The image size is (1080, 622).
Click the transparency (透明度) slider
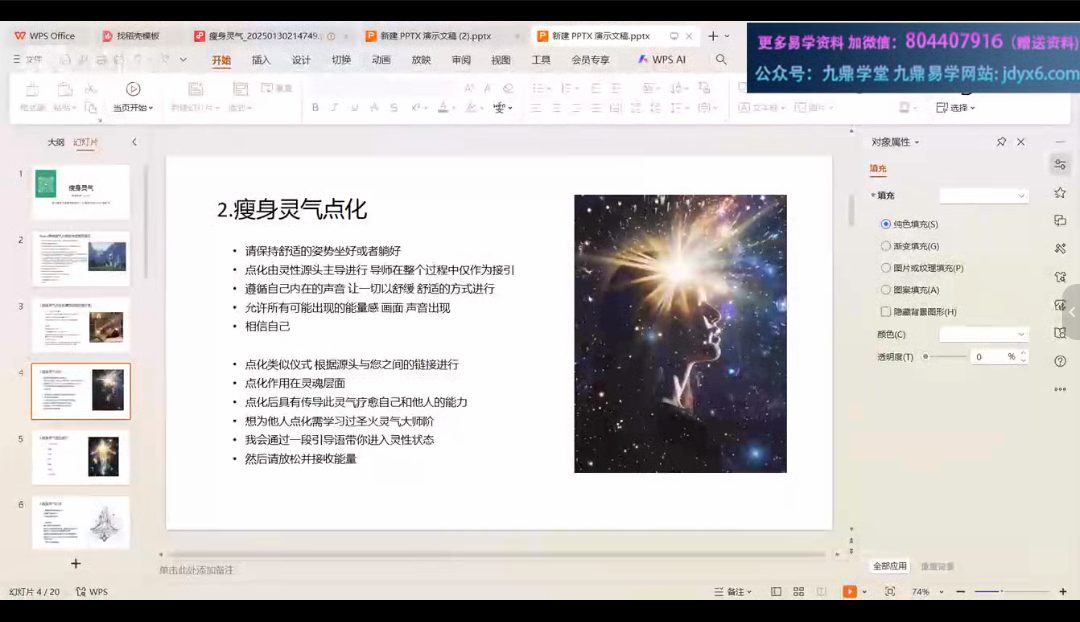point(945,356)
